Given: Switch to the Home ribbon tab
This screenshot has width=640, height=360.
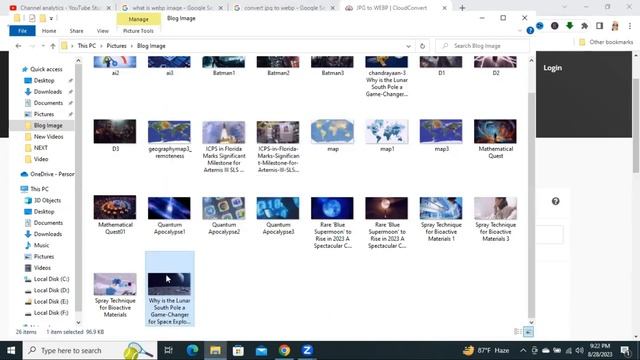Looking at the screenshot, I should 49,31.
